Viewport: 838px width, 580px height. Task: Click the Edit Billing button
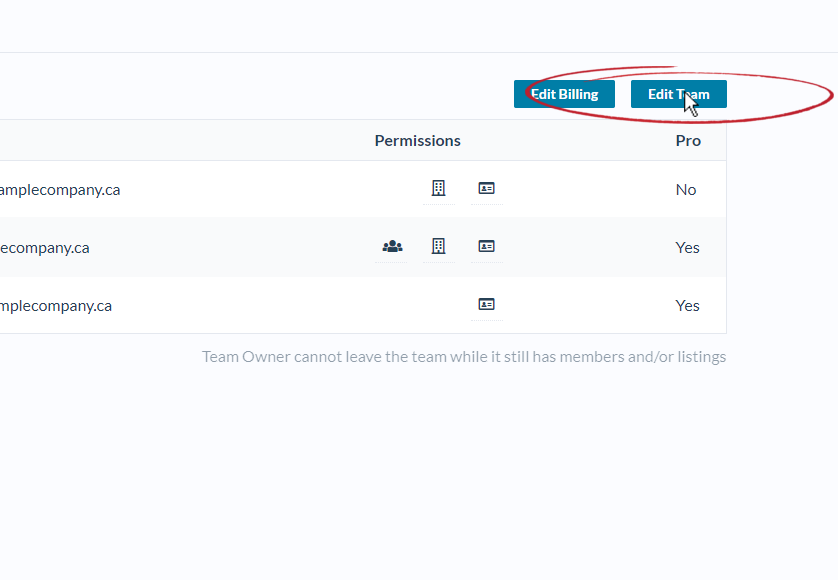tap(564, 94)
